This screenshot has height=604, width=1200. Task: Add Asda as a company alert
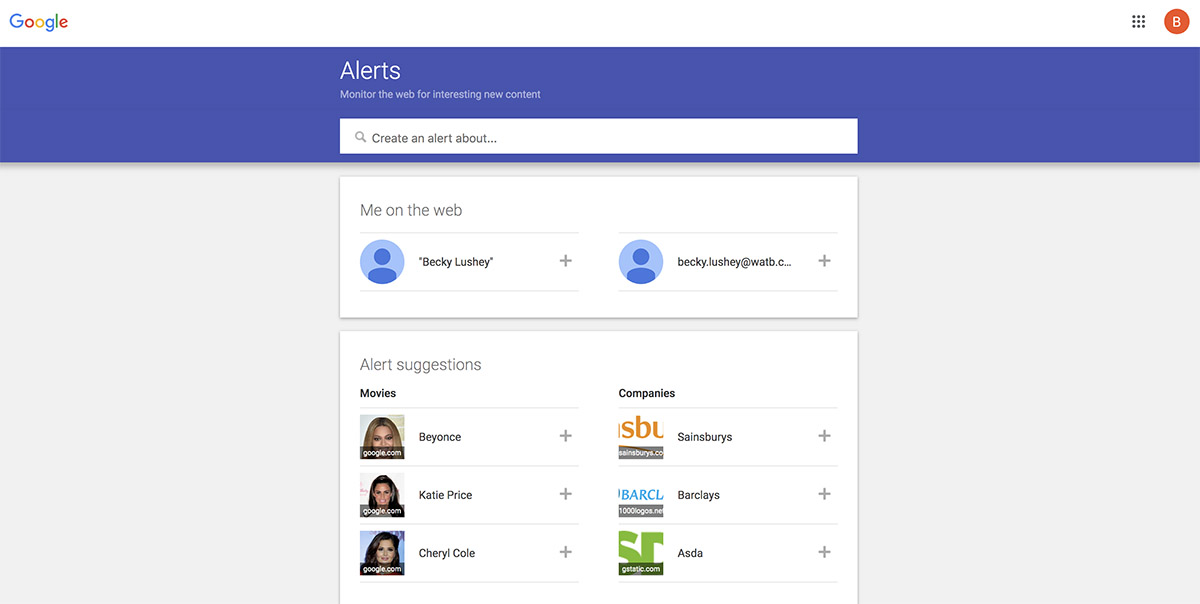[x=824, y=552]
